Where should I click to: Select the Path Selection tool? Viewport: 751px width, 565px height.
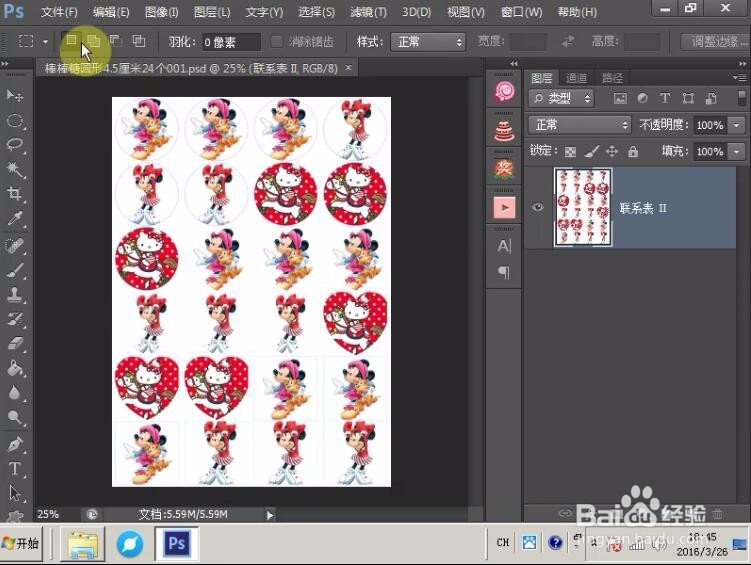pyautogui.click(x=15, y=493)
